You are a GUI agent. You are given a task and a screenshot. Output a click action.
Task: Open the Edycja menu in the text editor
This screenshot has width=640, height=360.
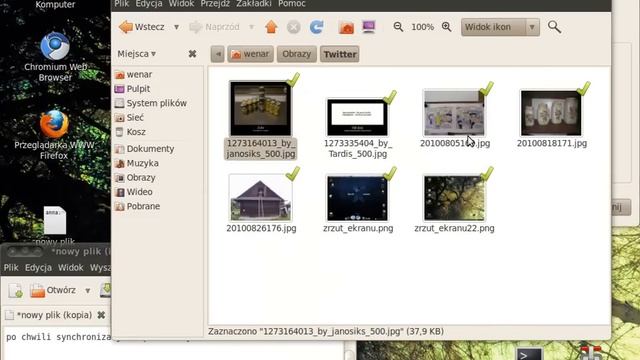(38, 268)
